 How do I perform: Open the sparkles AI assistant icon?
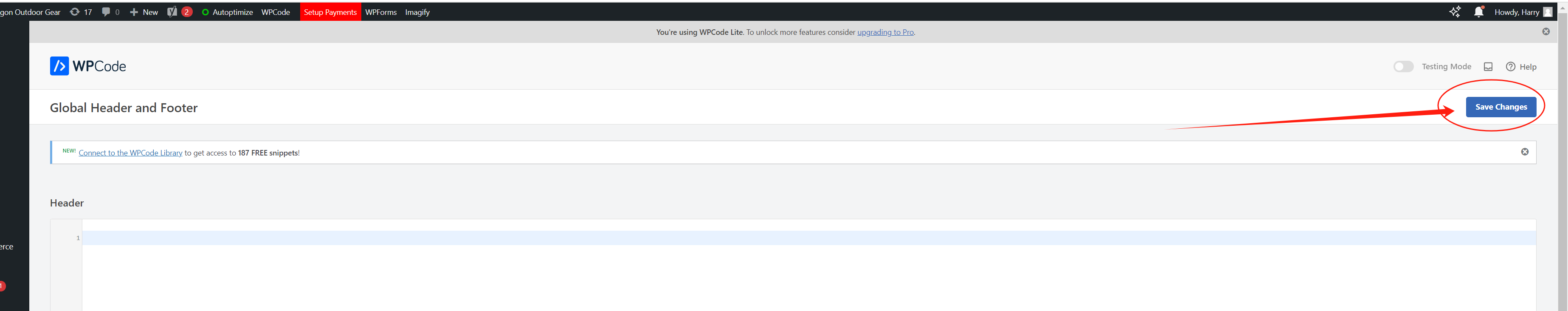click(x=1454, y=12)
